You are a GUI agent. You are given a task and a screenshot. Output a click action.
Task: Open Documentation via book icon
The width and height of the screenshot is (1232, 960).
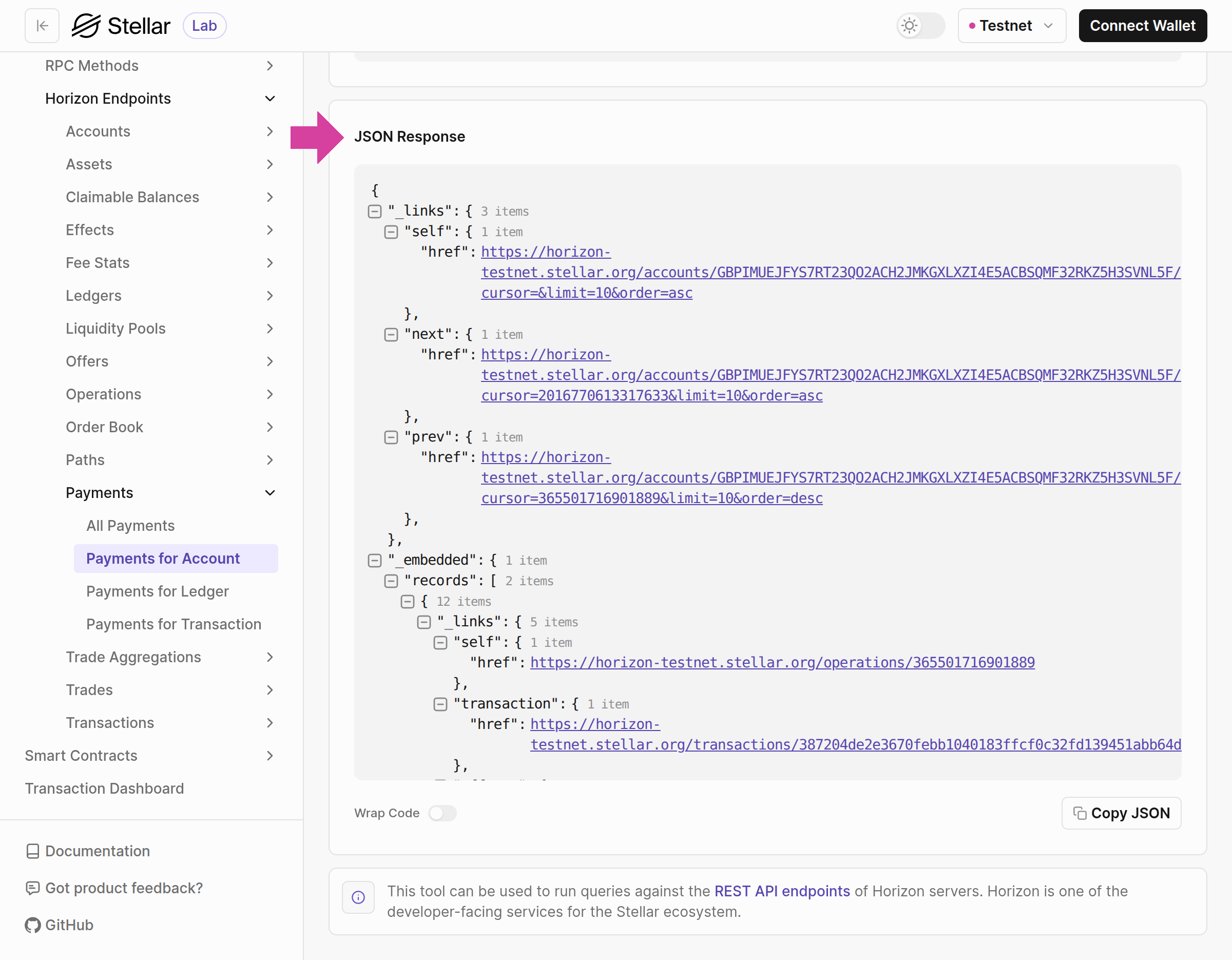pos(33,851)
